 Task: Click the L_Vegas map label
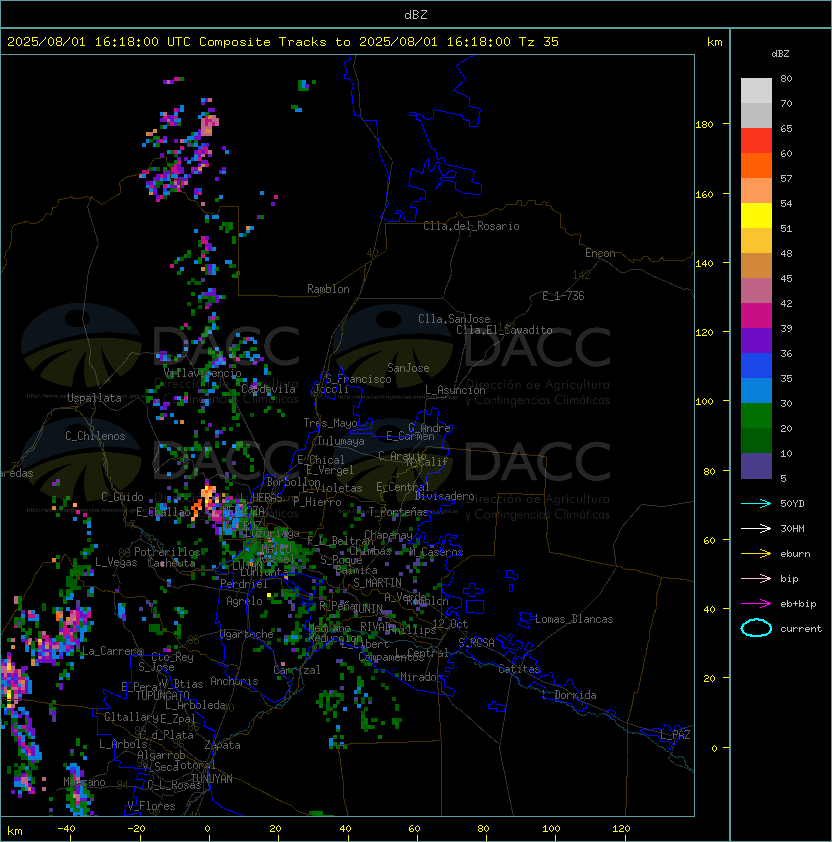pos(116,562)
